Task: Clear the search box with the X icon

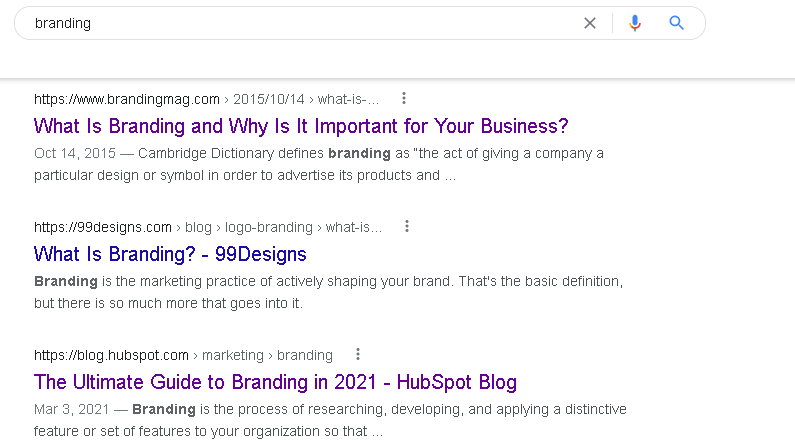Action: [590, 23]
